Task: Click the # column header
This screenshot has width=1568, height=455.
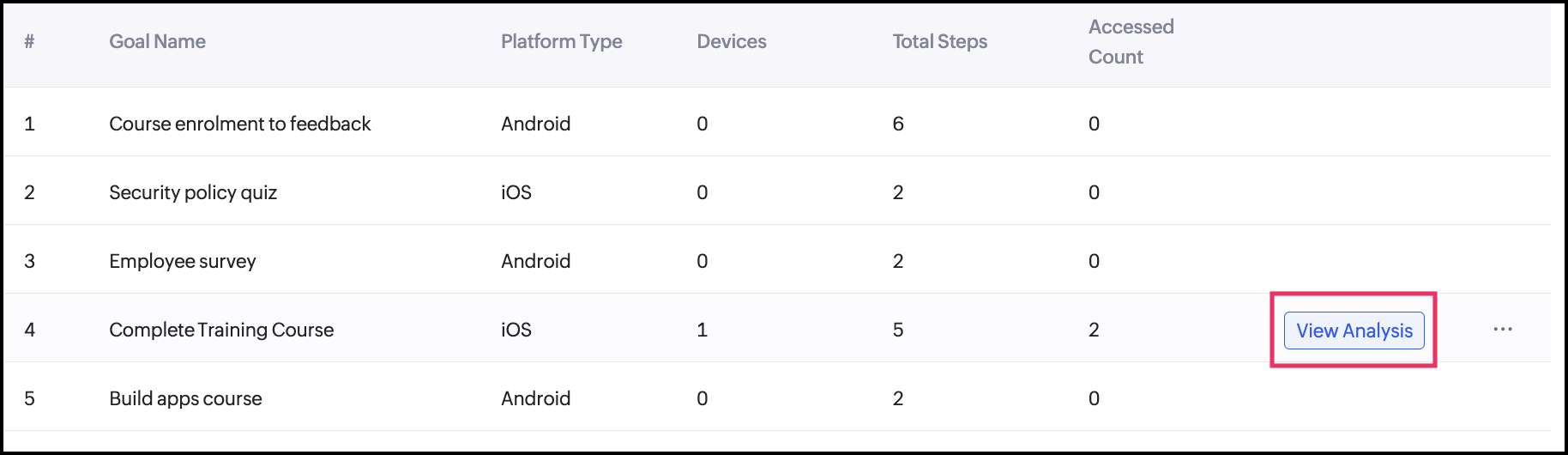Action: pyautogui.click(x=29, y=41)
